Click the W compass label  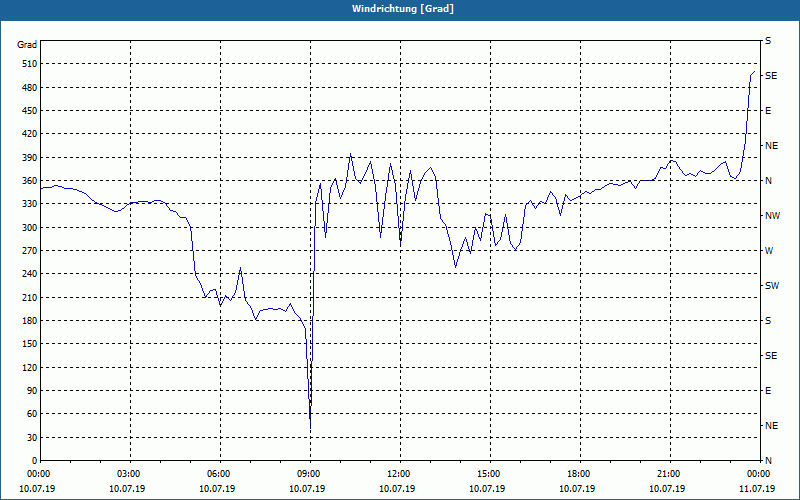(769, 251)
